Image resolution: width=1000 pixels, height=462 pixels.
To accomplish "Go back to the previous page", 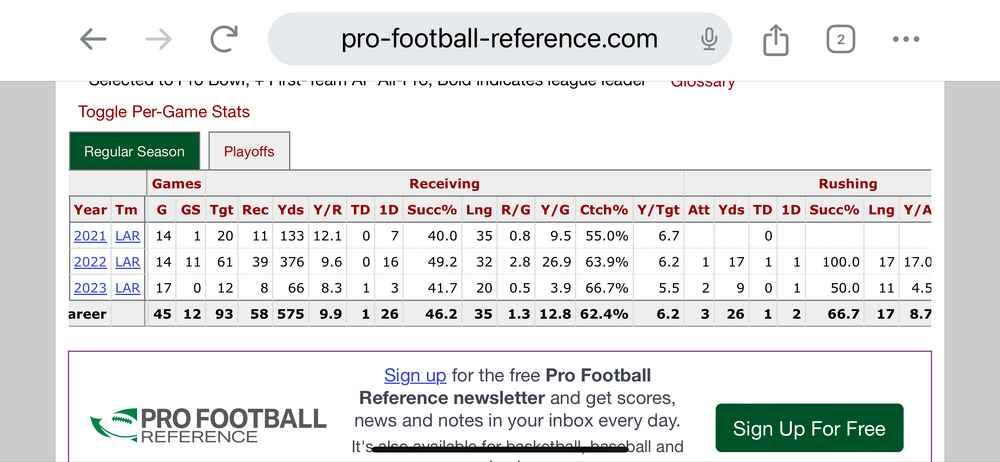I will [93, 39].
